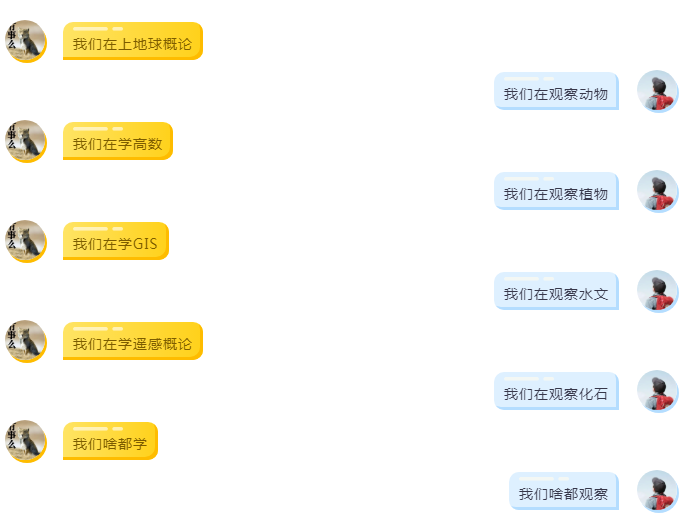Open the red-jacket avatar beside "我们在观察植物"
Image resolution: width=693 pixels, height=522 pixels.
[657, 191]
